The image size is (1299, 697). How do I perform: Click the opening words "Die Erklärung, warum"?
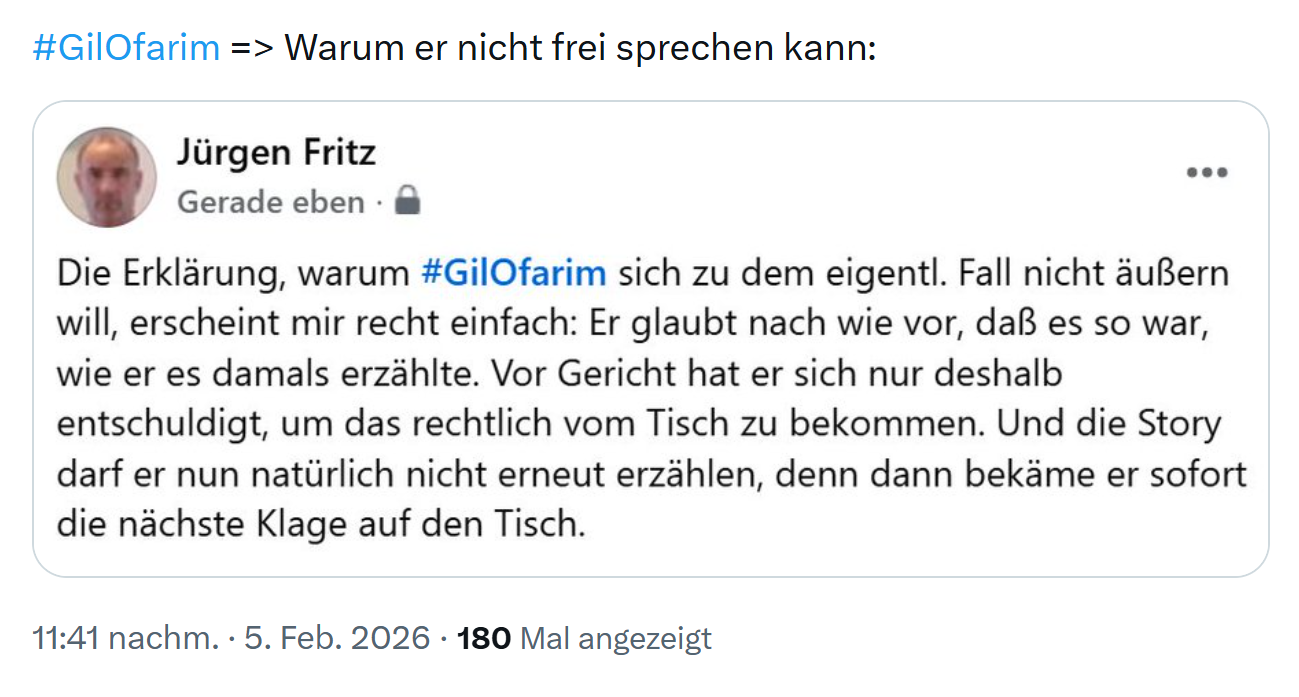pos(233,273)
